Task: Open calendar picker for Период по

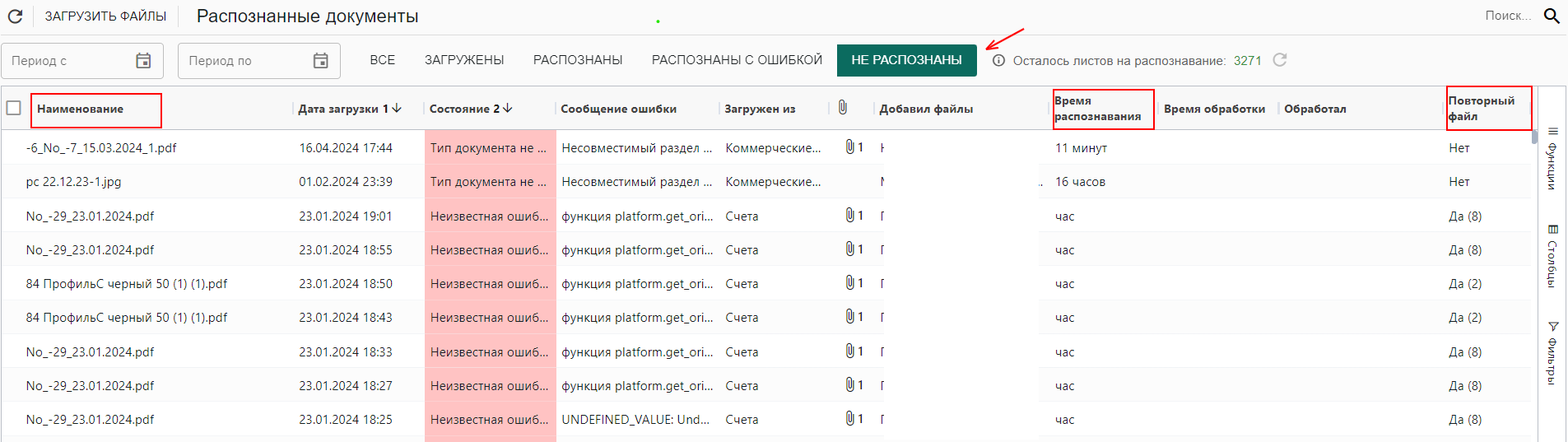Action: pyautogui.click(x=321, y=60)
